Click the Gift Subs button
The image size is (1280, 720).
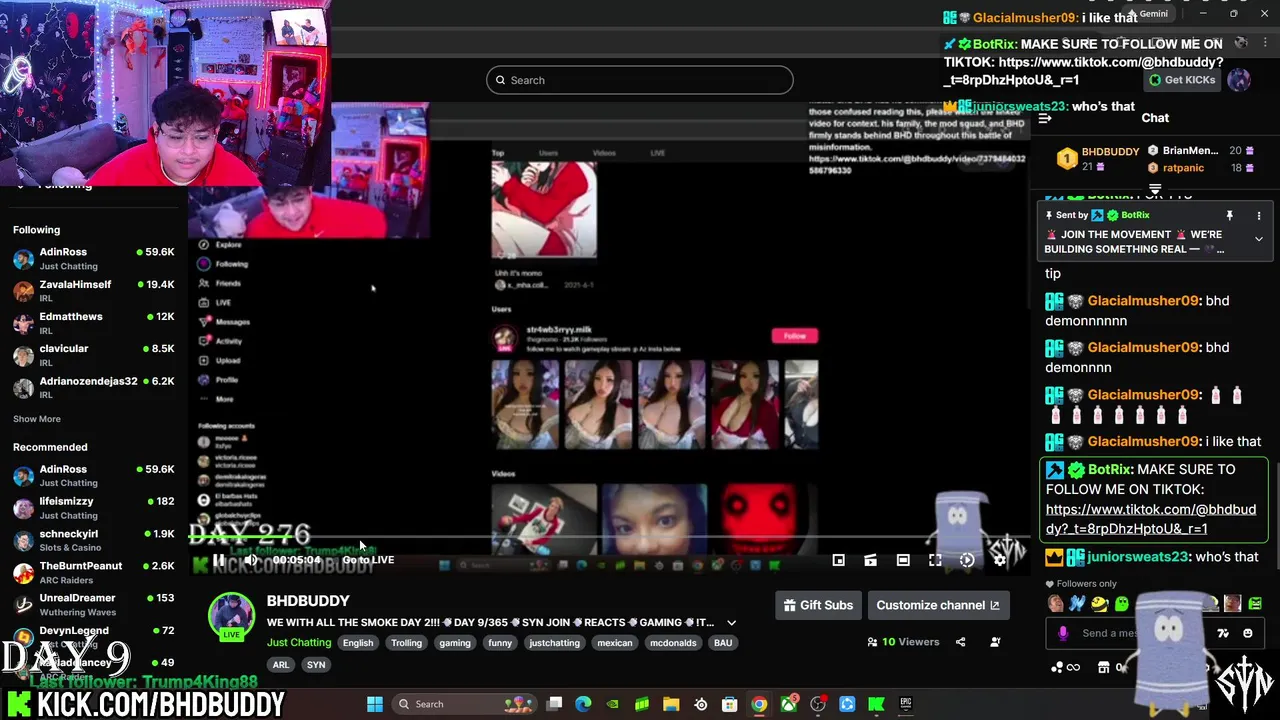tap(818, 605)
